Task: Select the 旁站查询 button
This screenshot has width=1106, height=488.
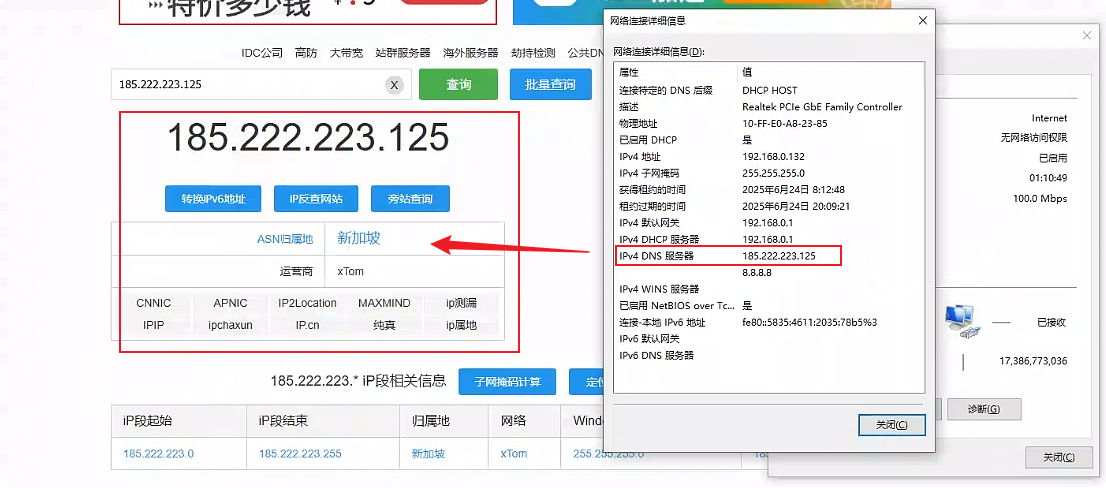Action: pyautogui.click(x=410, y=199)
